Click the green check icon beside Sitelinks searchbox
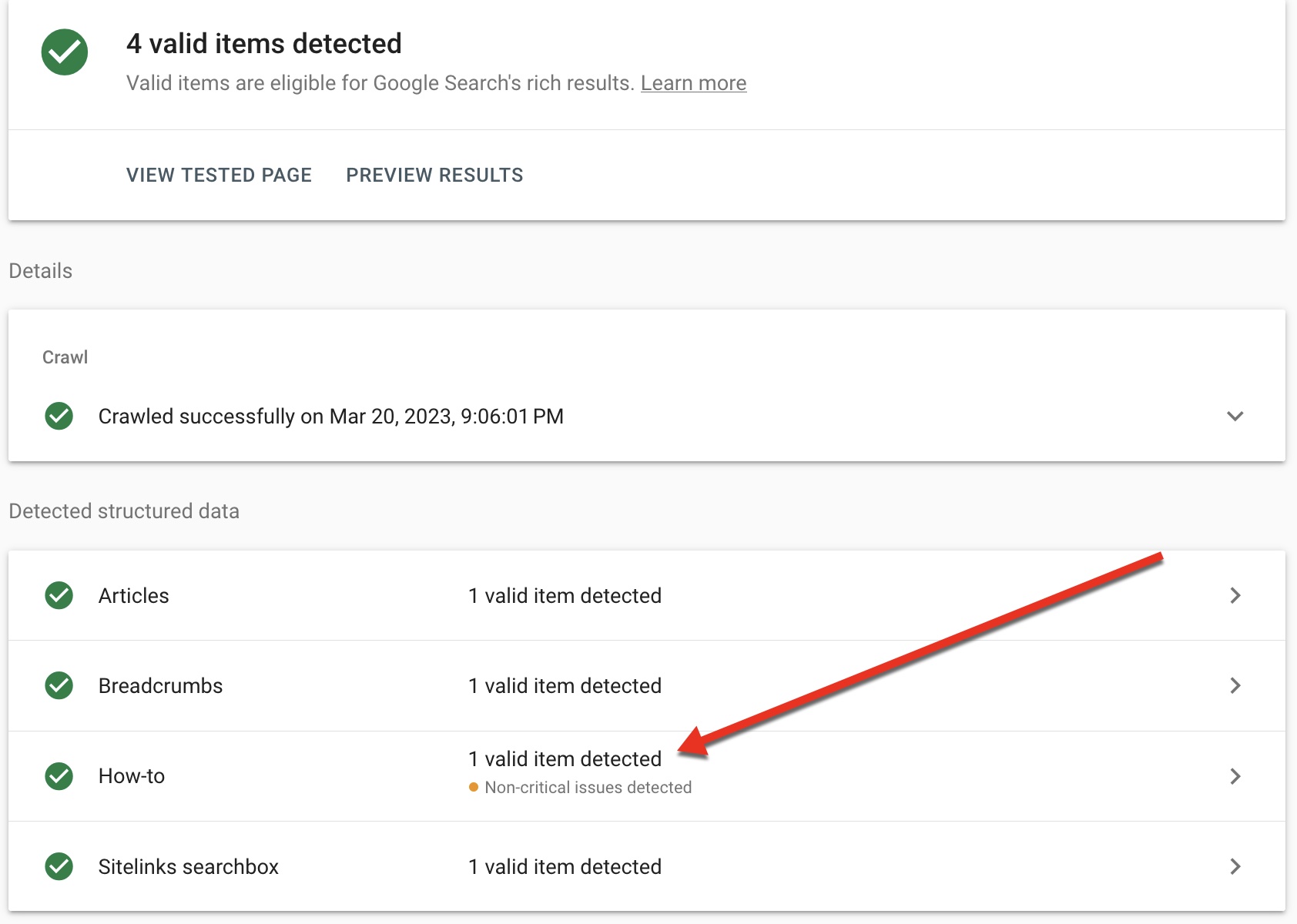Screen dimensions: 1297x924 (x=59, y=866)
